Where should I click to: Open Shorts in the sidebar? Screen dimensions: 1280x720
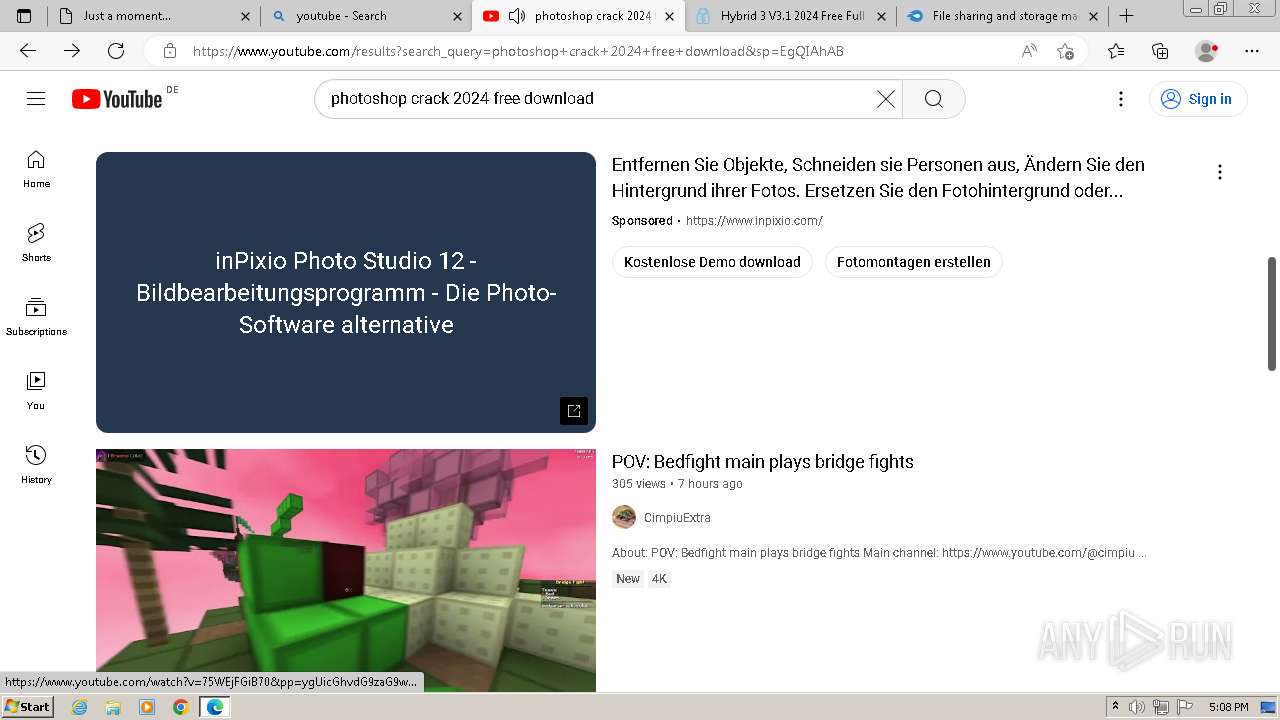pos(36,243)
